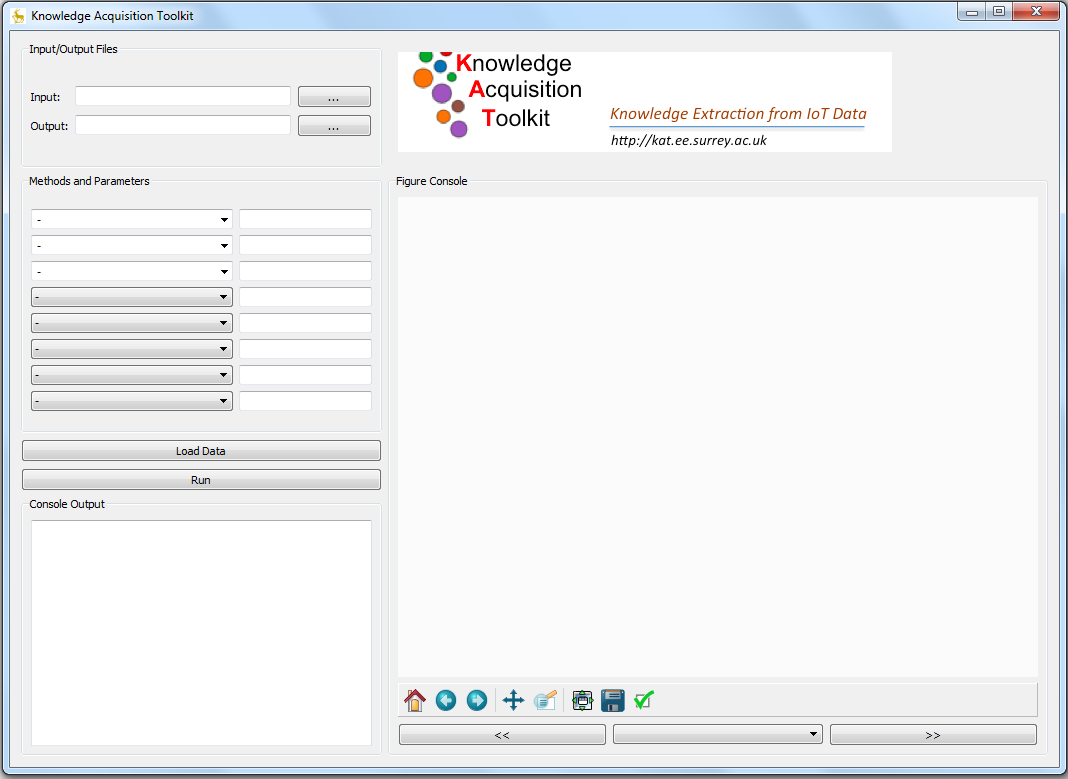Show previous figure with << button
The height and width of the screenshot is (779, 1068).
(502, 734)
